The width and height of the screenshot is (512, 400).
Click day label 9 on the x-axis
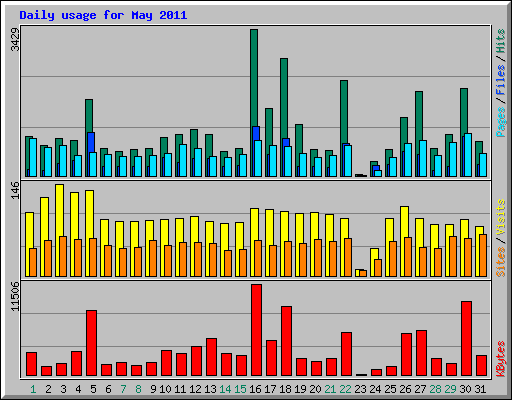153,389
